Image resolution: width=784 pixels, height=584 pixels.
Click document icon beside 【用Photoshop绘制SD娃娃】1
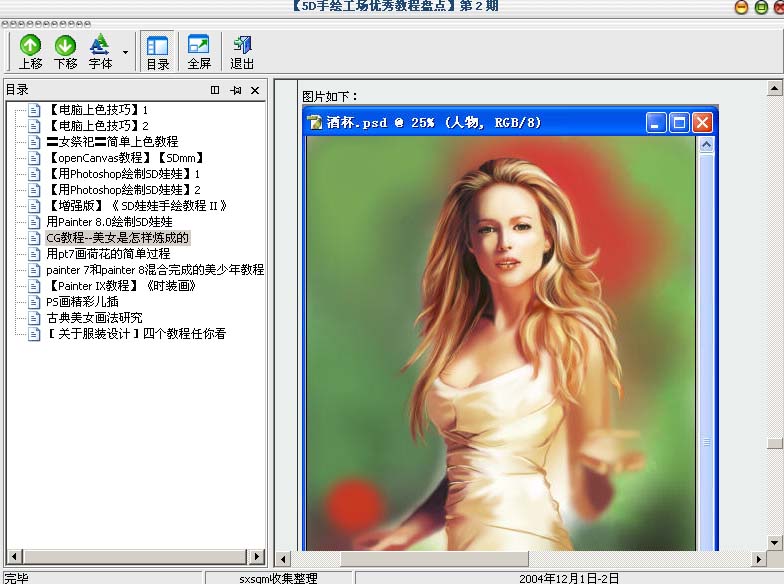[x=34, y=174]
